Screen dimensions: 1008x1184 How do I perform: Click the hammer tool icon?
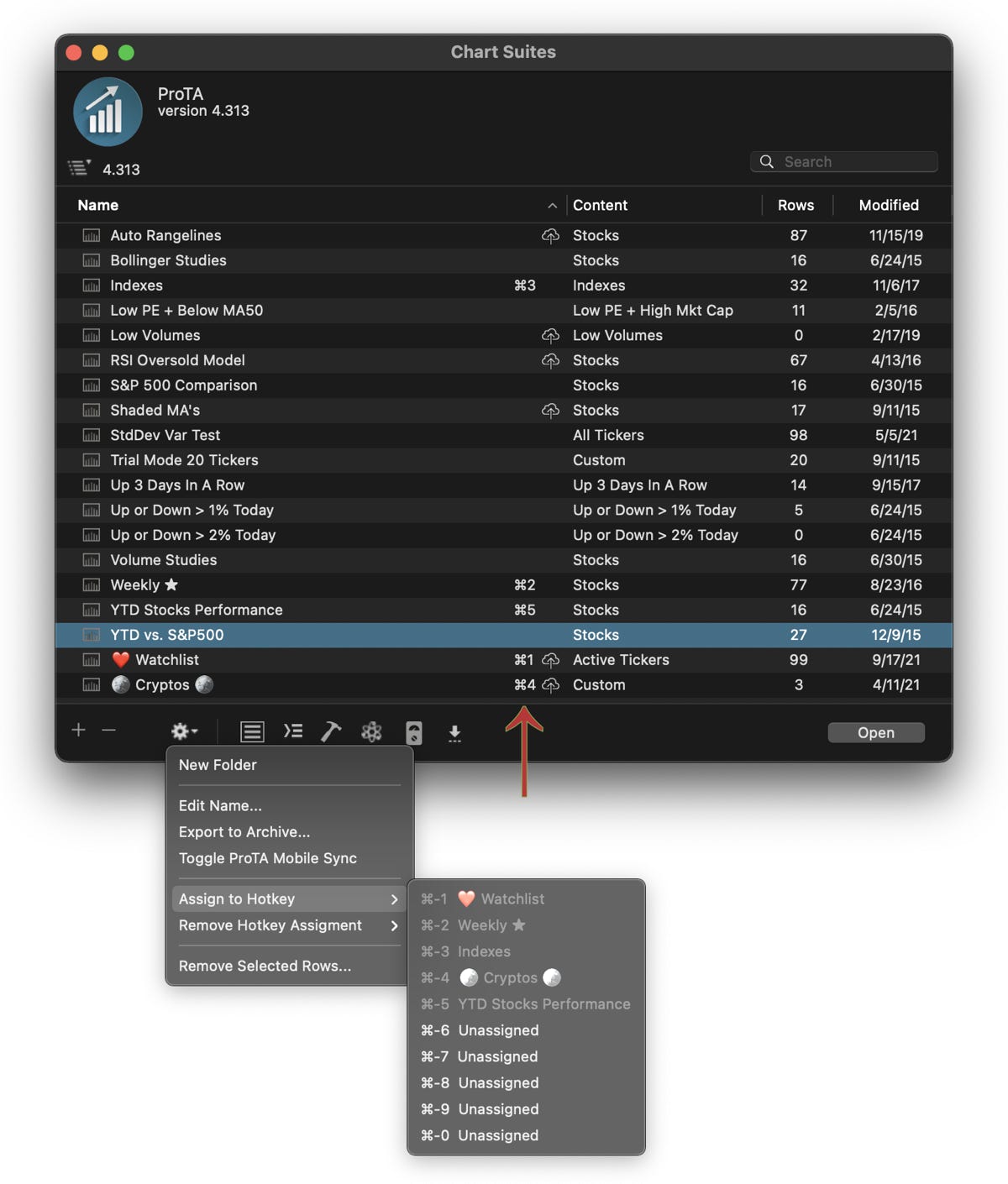[x=331, y=732]
